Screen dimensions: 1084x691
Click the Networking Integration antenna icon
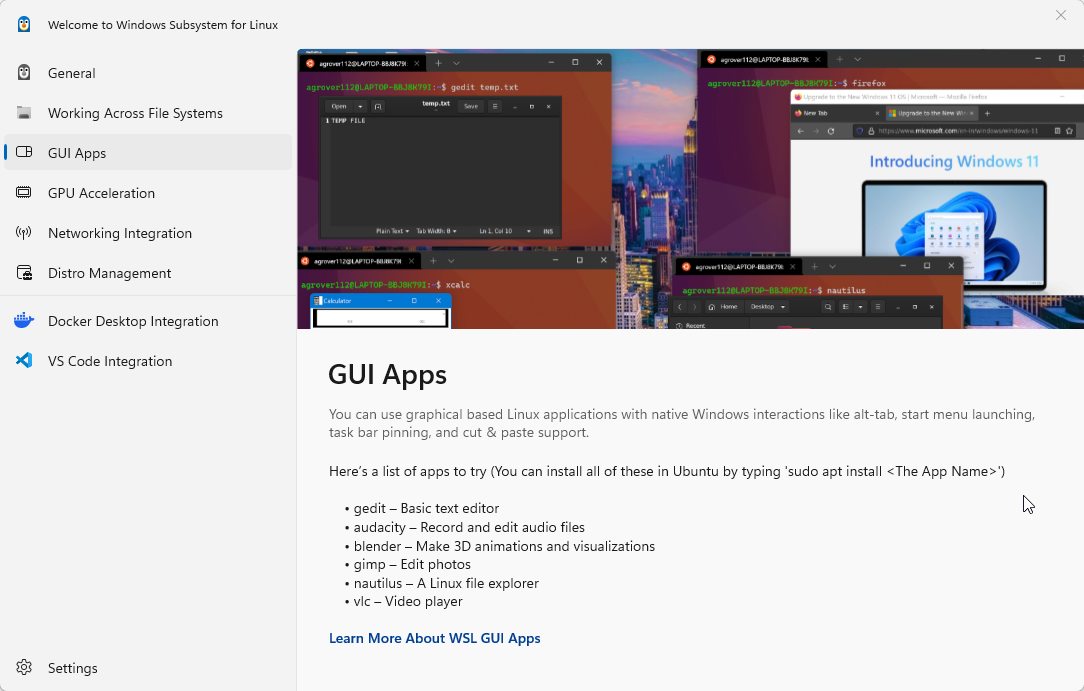coord(24,233)
